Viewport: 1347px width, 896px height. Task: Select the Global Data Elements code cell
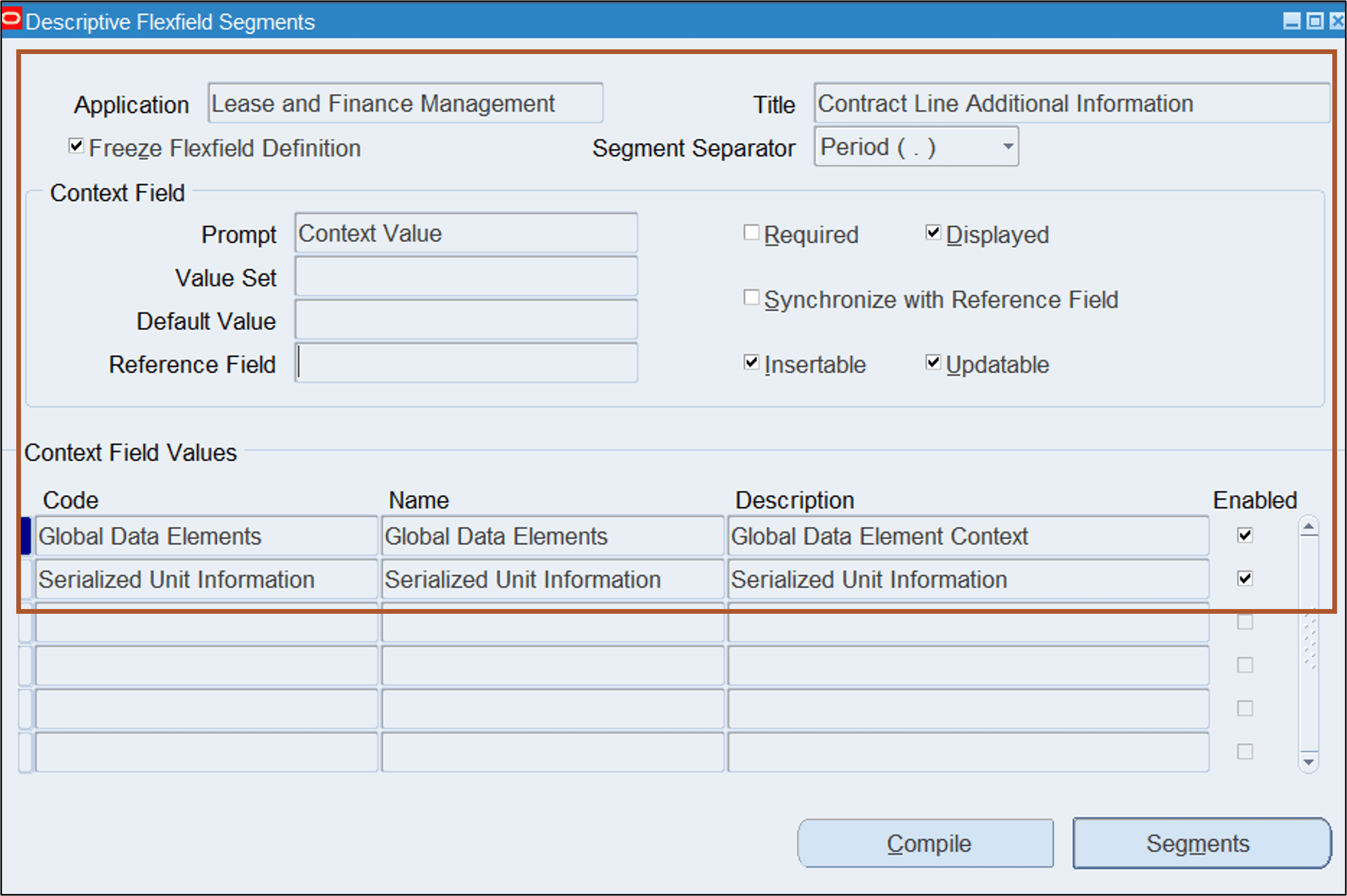tap(206, 536)
